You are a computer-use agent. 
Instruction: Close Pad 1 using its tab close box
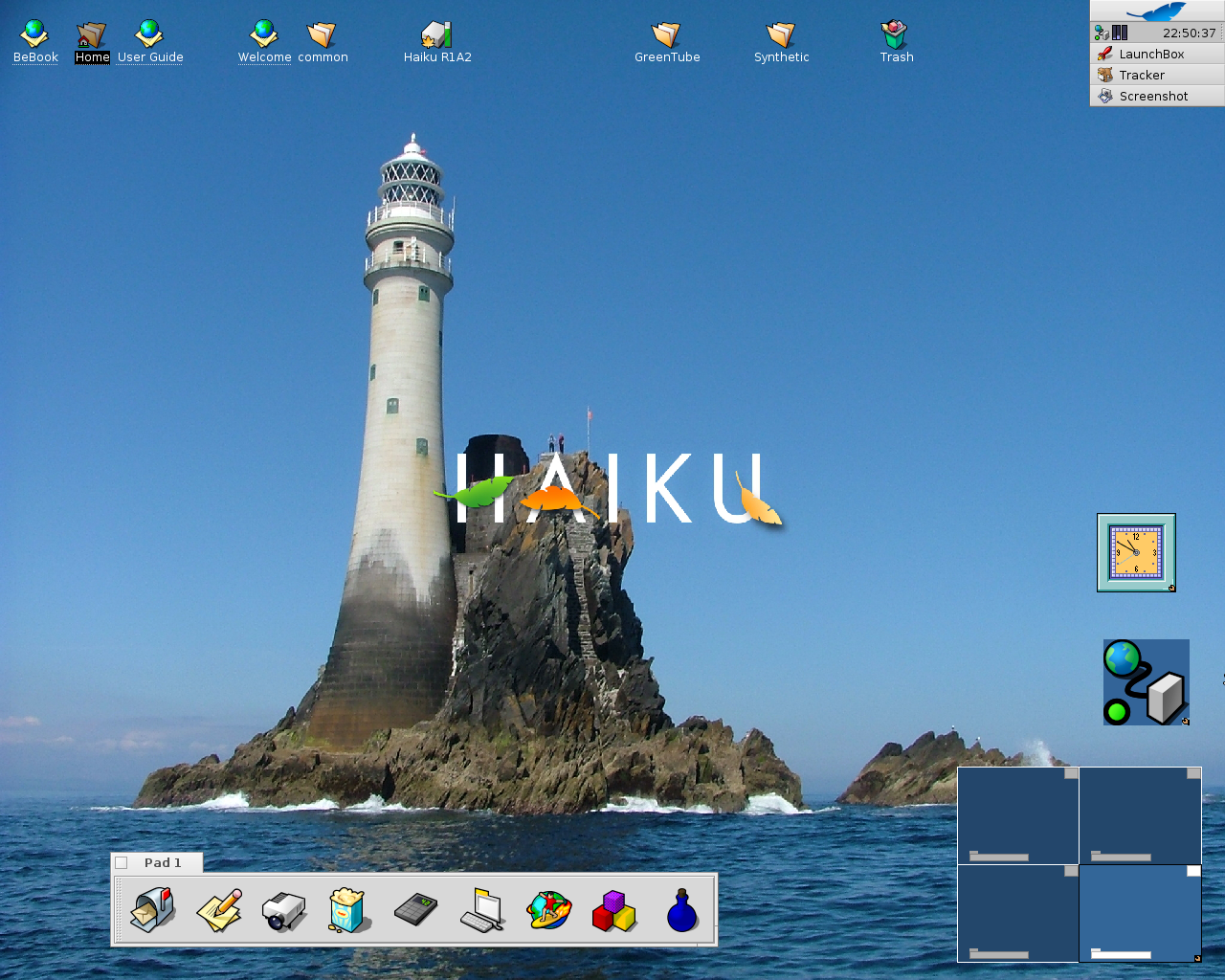click(x=122, y=862)
